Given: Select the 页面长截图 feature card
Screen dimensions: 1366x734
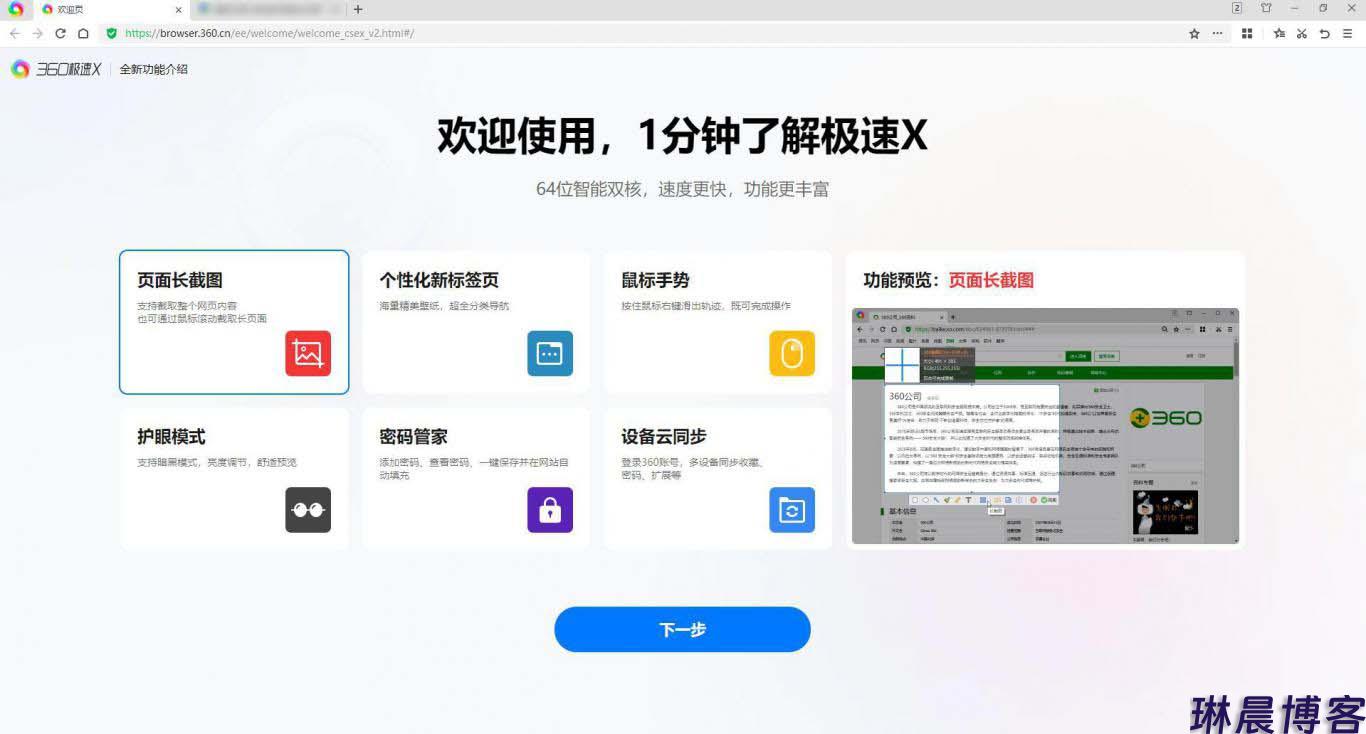Looking at the screenshot, I should [x=234, y=322].
